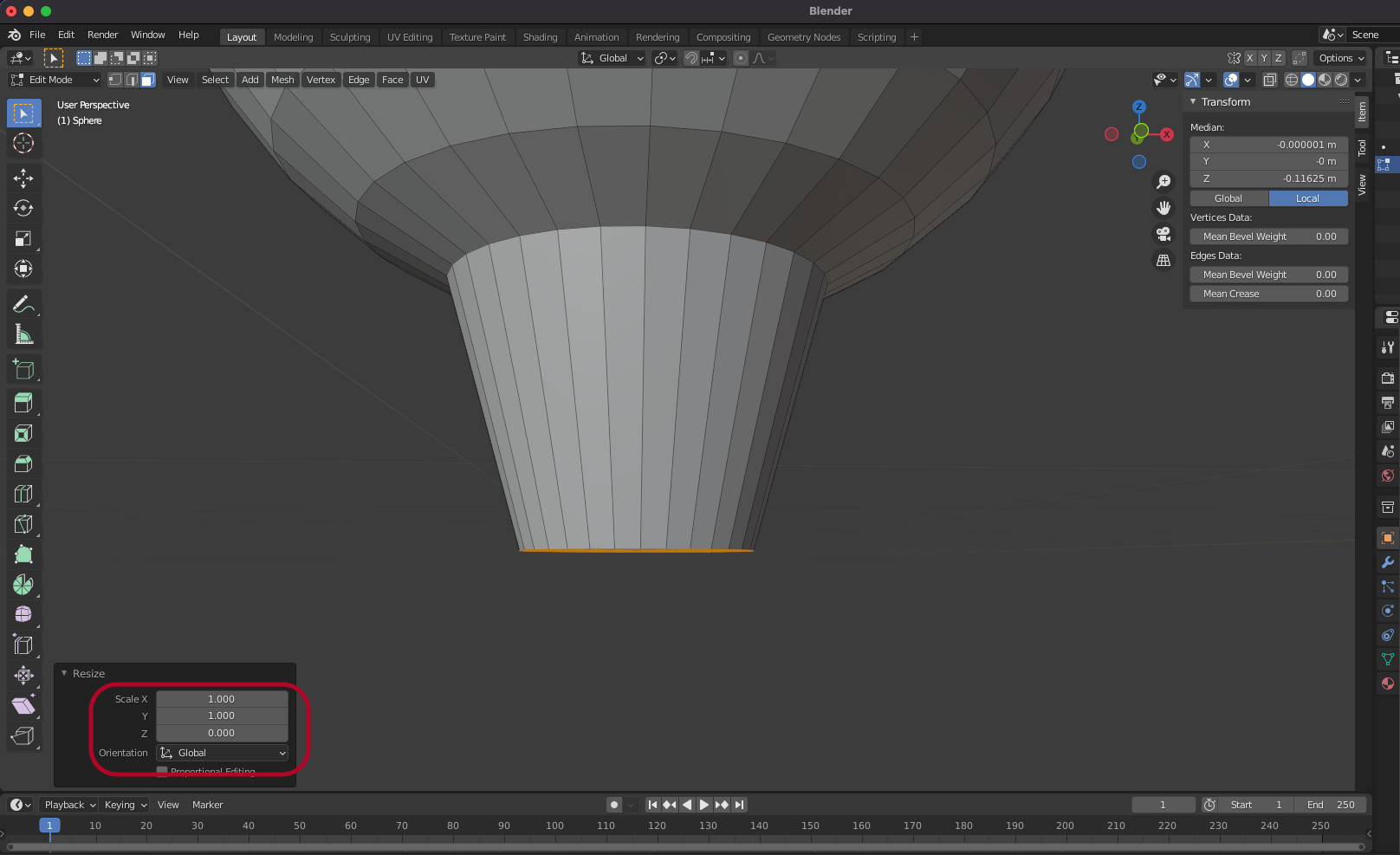Enable vertex select mode
Viewport: 1400px width, 855px height.
tap(115, 80)
